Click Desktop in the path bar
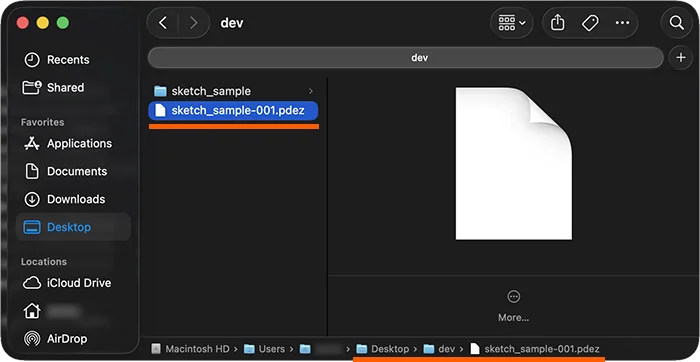The image size is (700, 362). click(x=383, y=349)
